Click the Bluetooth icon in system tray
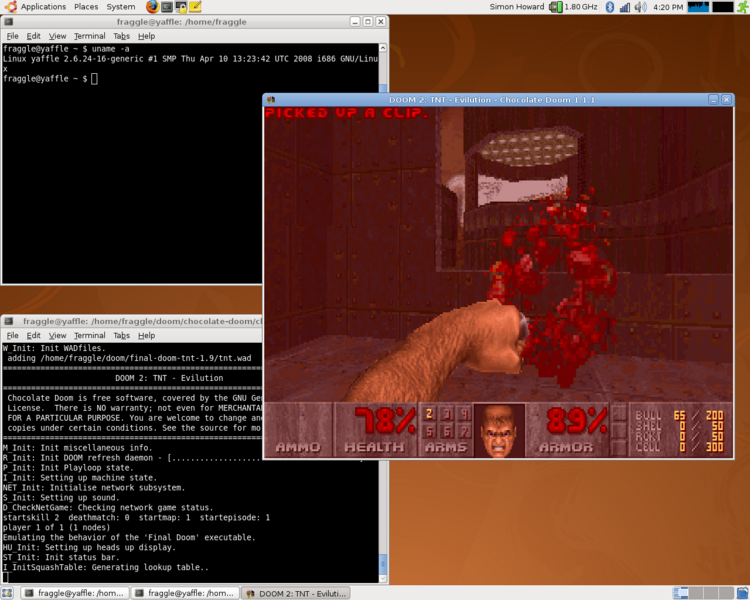Viewport: 750px width, 600px height. pos(609,7)
